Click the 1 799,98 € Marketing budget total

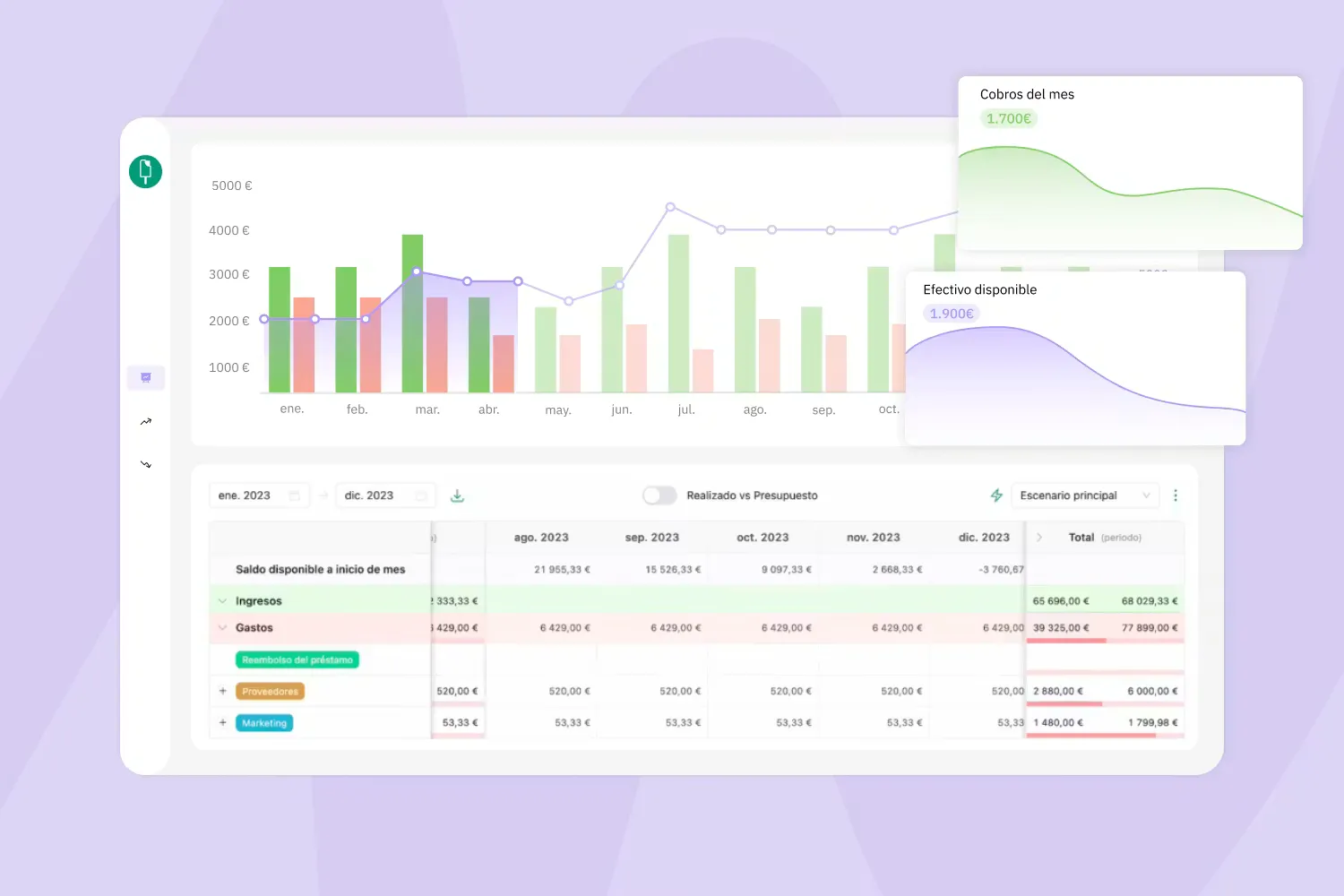[x=1153, y=723]
